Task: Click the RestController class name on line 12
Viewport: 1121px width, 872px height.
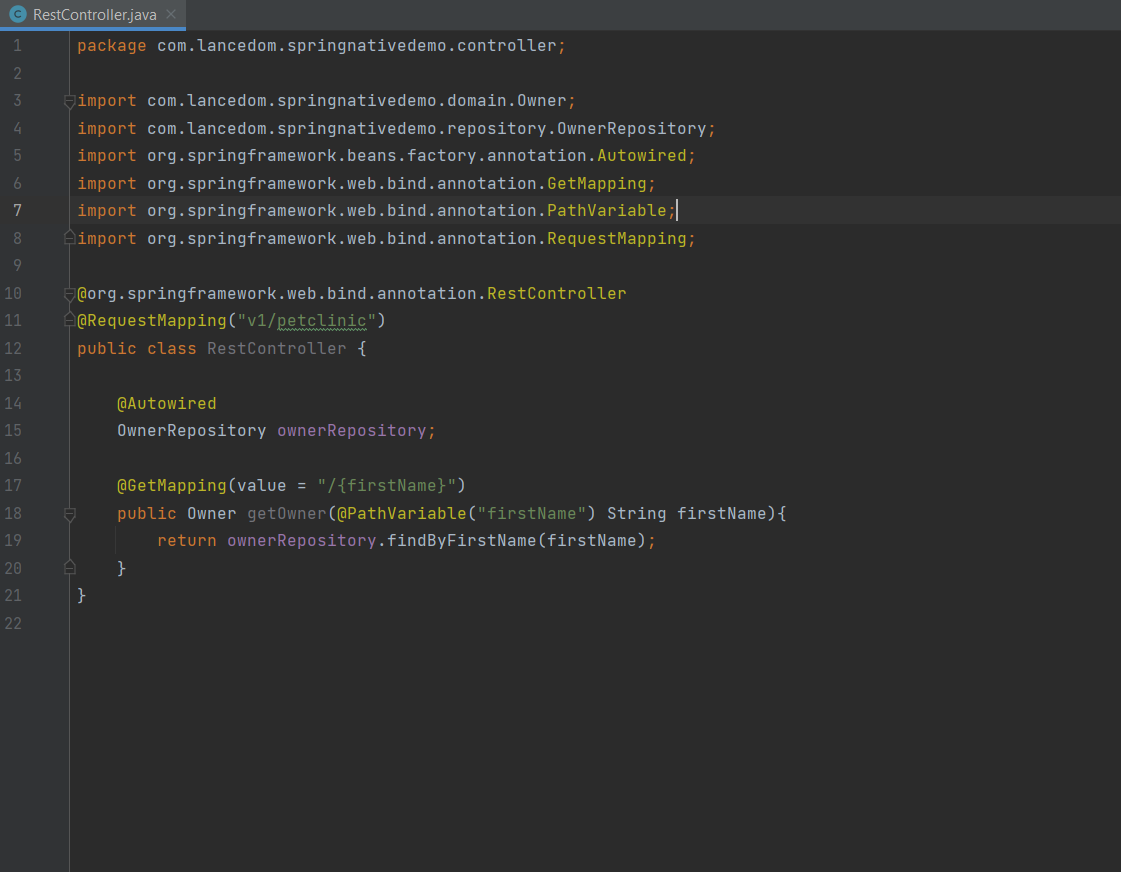Action: pos(276,349)
